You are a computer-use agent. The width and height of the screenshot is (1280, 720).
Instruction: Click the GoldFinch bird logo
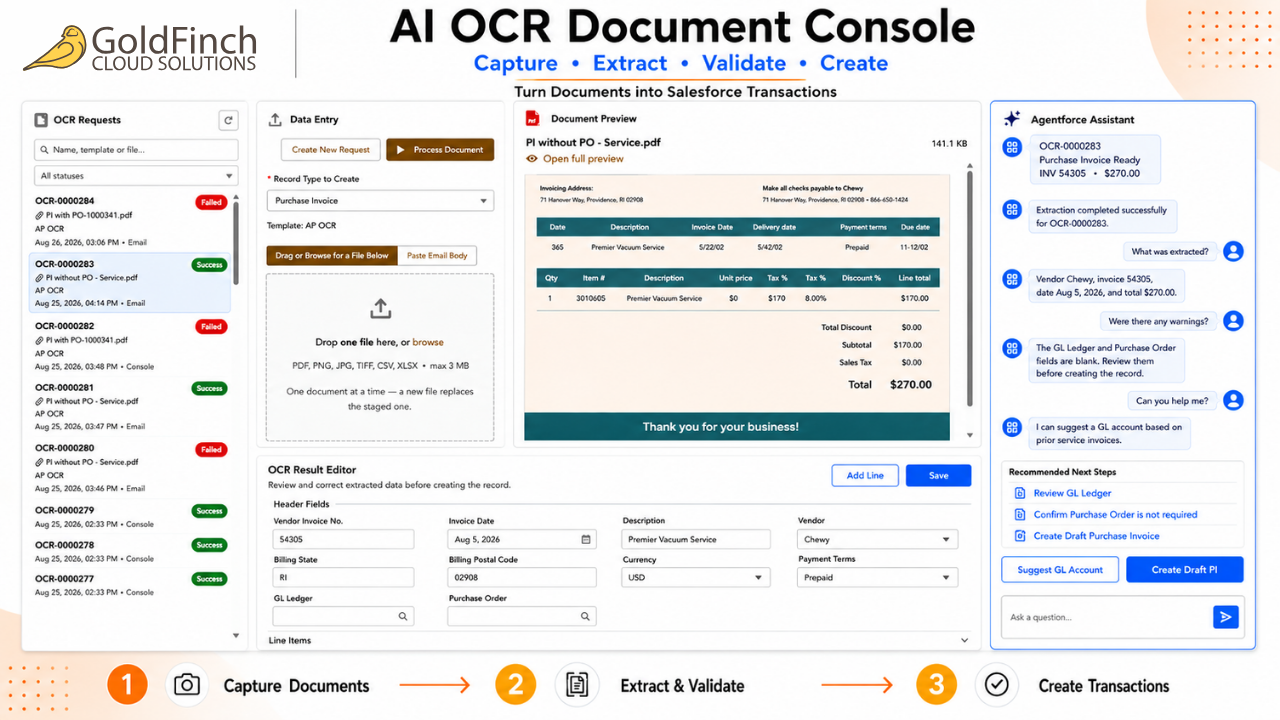coord(55,48)
